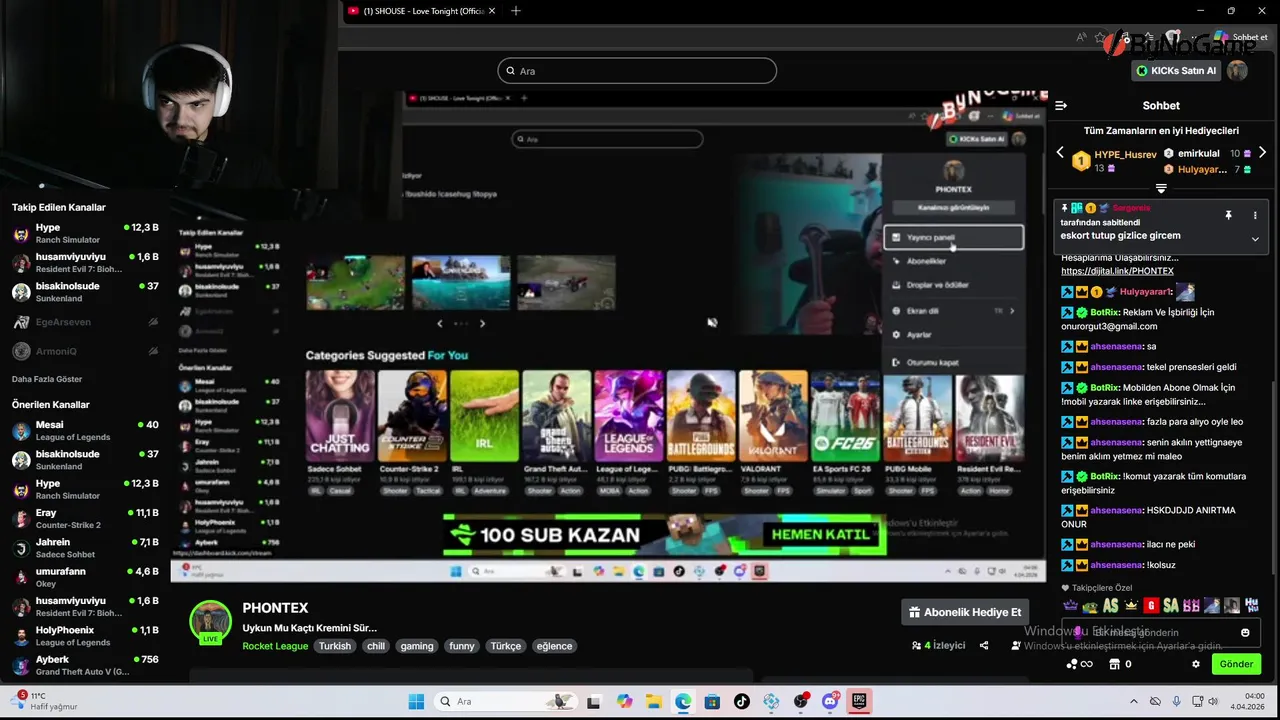Send chat message with Gönder button

(1236, 664)
